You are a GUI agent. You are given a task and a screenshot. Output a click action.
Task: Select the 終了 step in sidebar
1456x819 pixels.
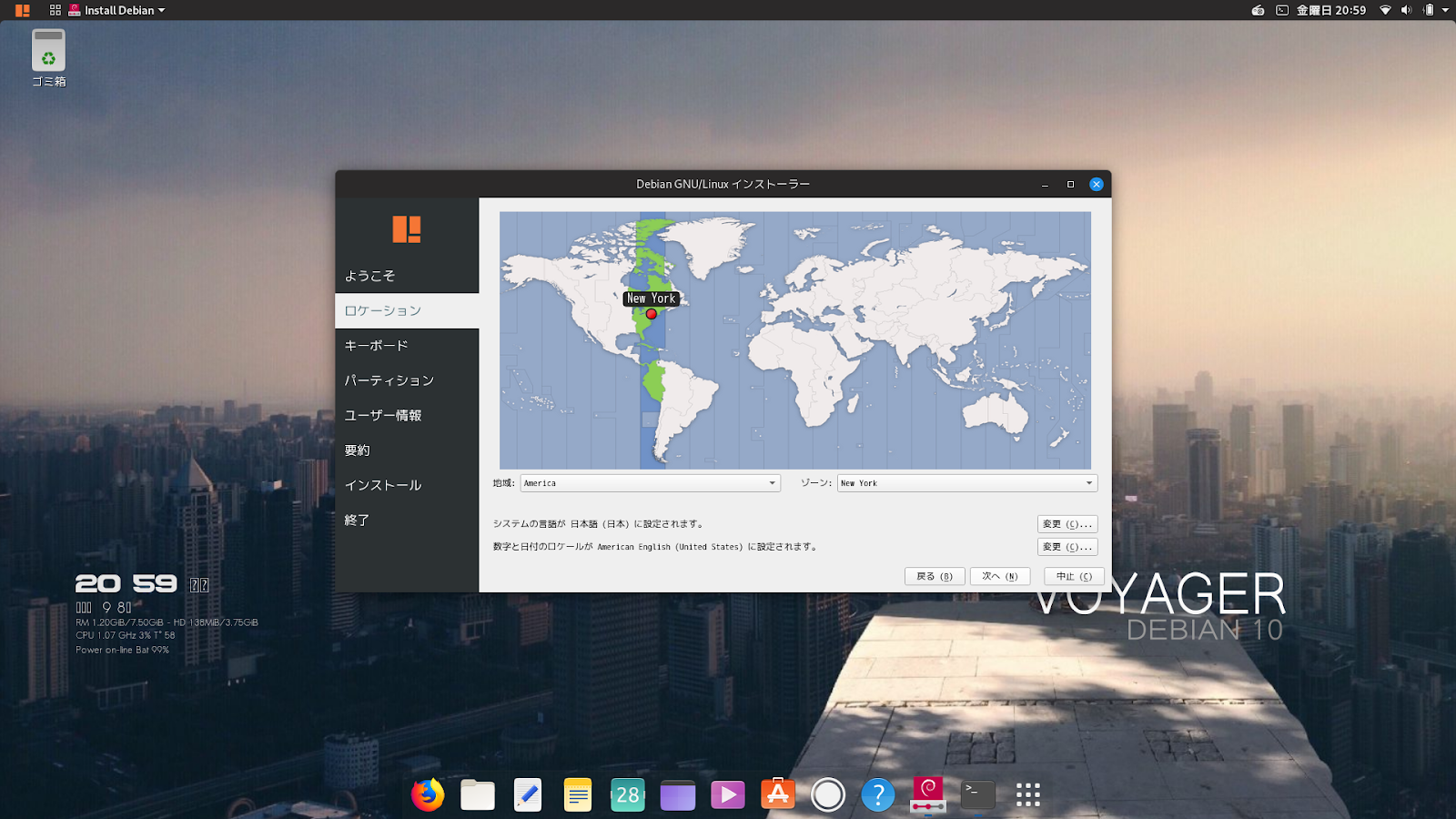pyautogui.click(x=407, y=520)
